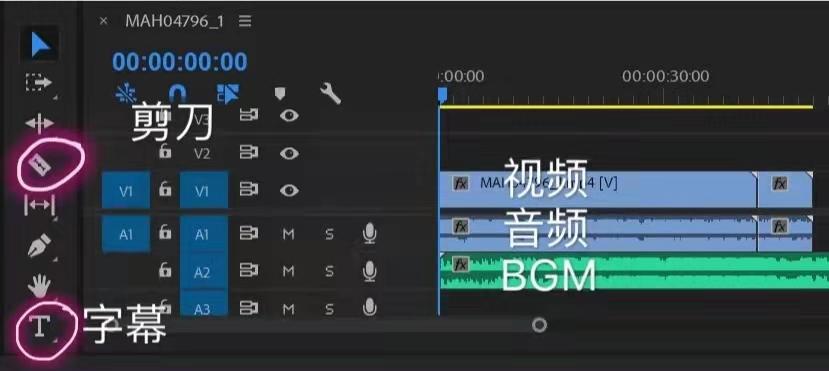Toggle Linked Selection button

click(228, 94)
